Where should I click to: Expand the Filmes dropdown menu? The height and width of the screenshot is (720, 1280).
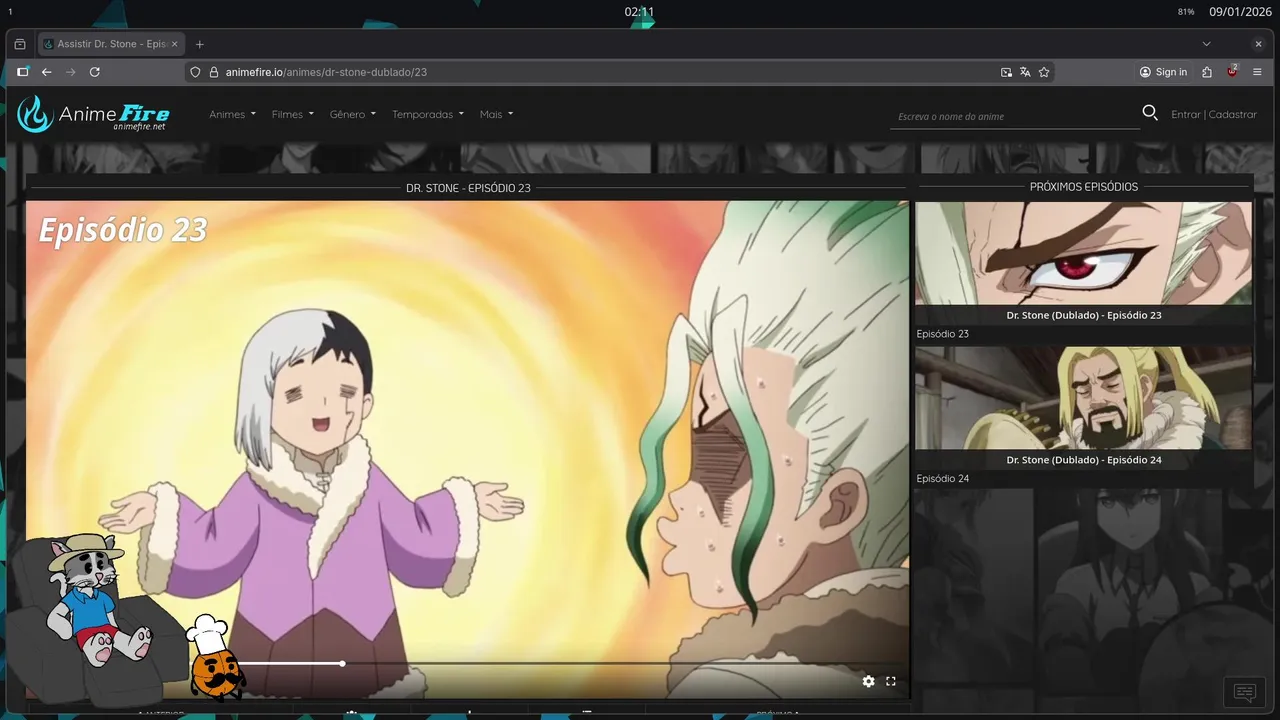point(293,114)
